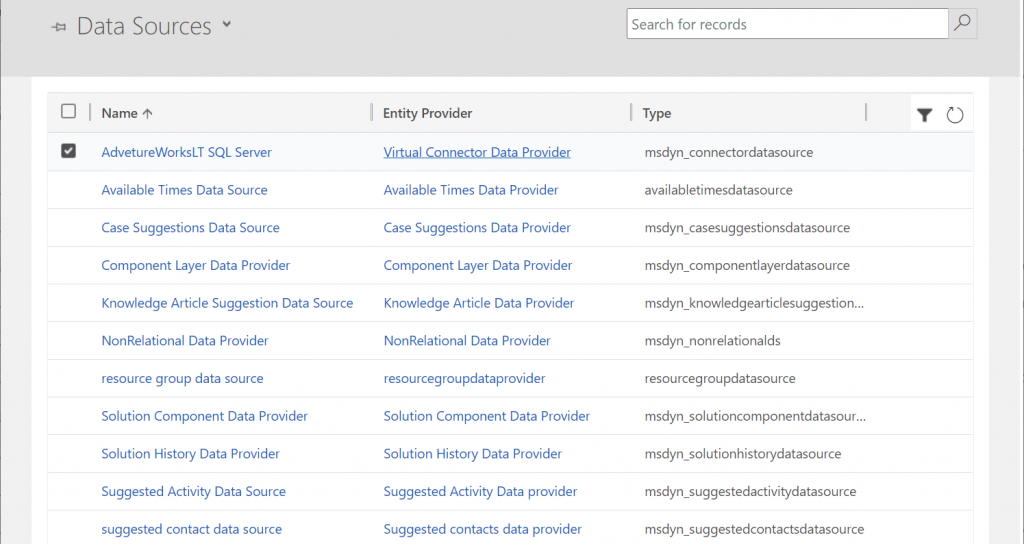Open the filter funnel icon
Screen dimensions: 1024x544
[x=924, y=116]
